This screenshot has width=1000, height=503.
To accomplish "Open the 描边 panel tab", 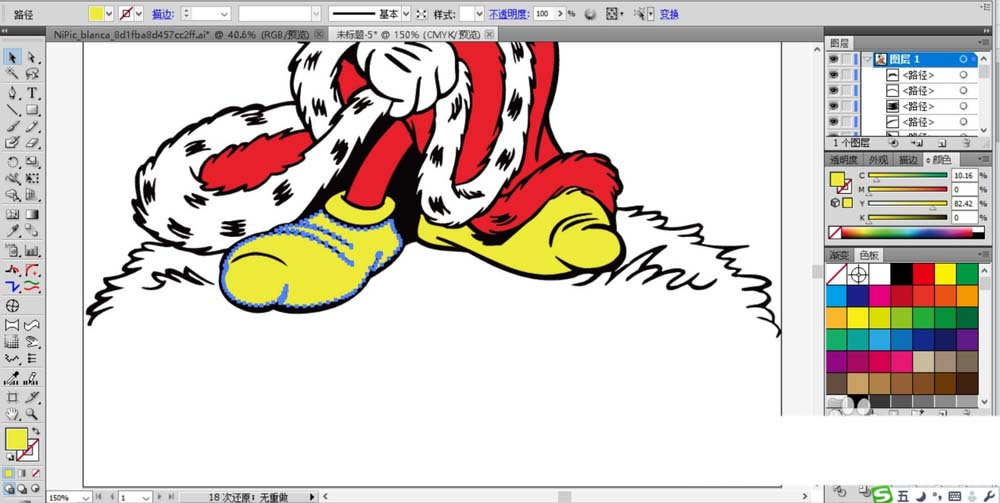I will tap(908, 160).
